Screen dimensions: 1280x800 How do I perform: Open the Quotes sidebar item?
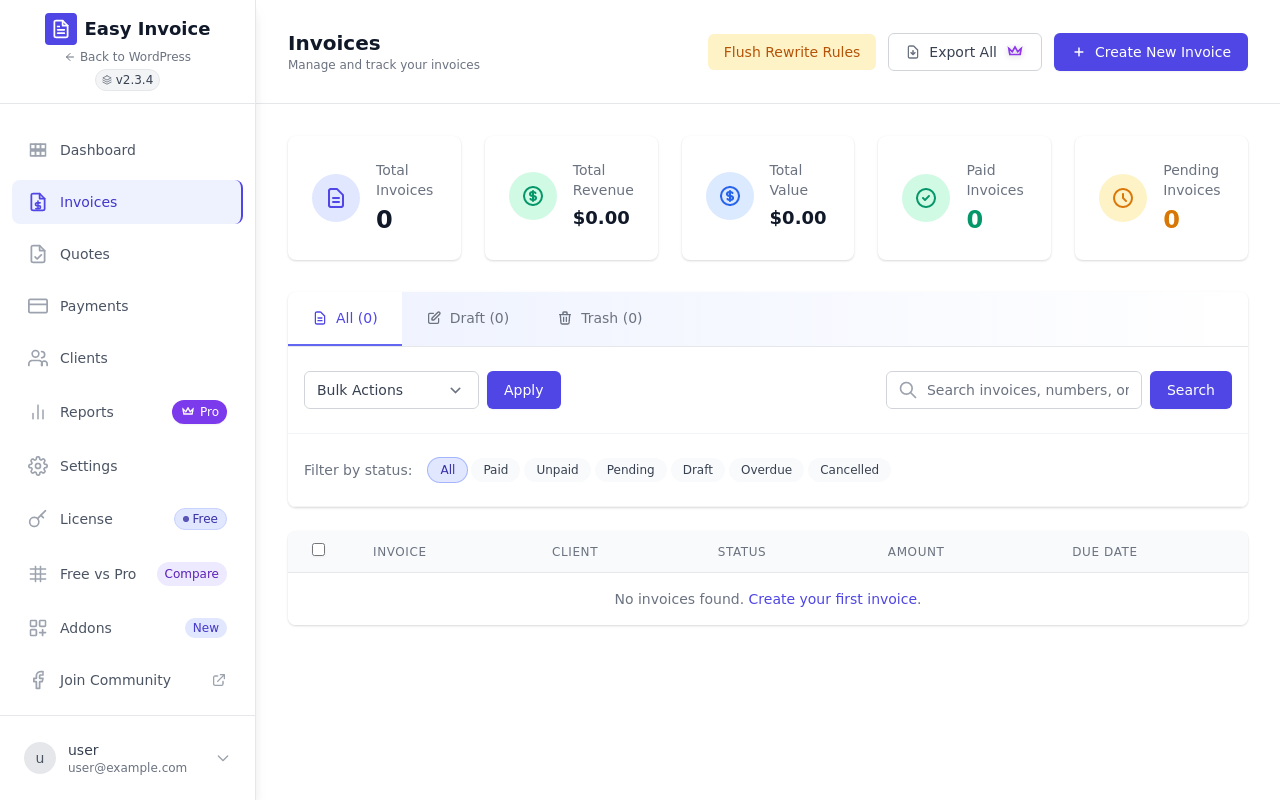tap(127, 254)
